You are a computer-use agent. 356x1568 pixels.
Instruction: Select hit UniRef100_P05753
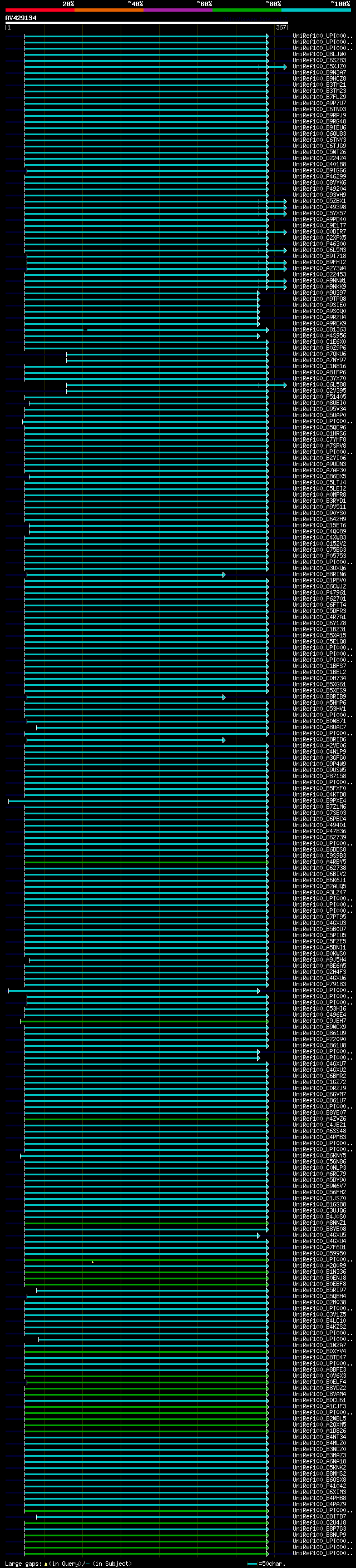click(319, 556)
